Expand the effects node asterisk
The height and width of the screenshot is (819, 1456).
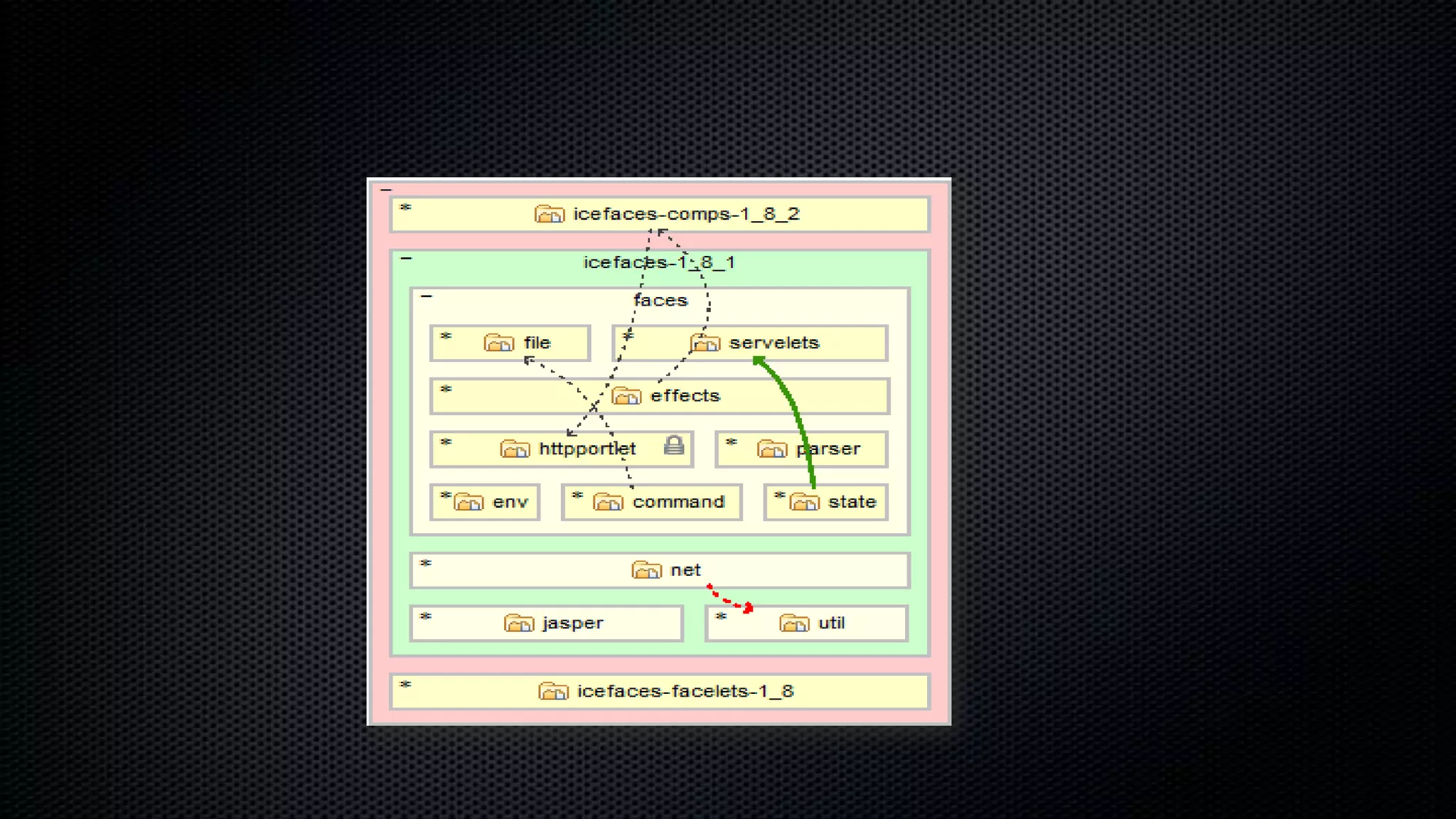446,390
